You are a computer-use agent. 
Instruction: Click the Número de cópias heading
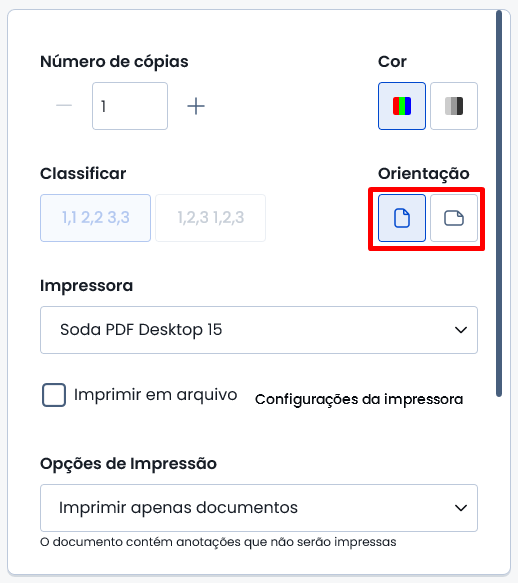coord(114,62)
